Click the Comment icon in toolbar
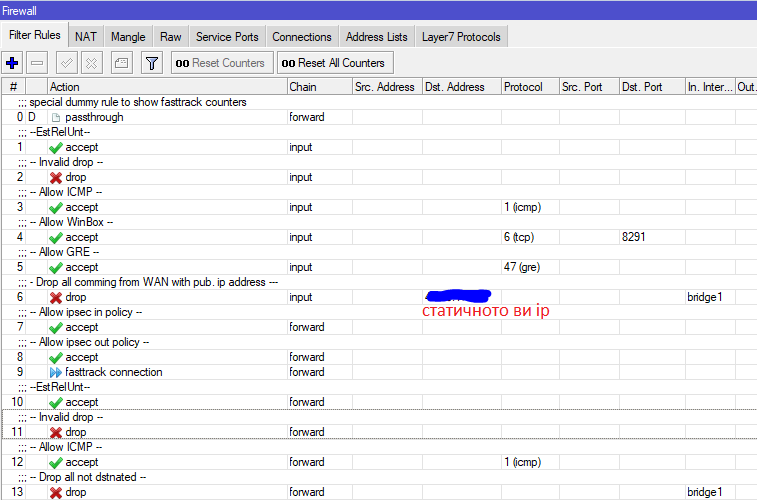 click(x=120, y=63)
